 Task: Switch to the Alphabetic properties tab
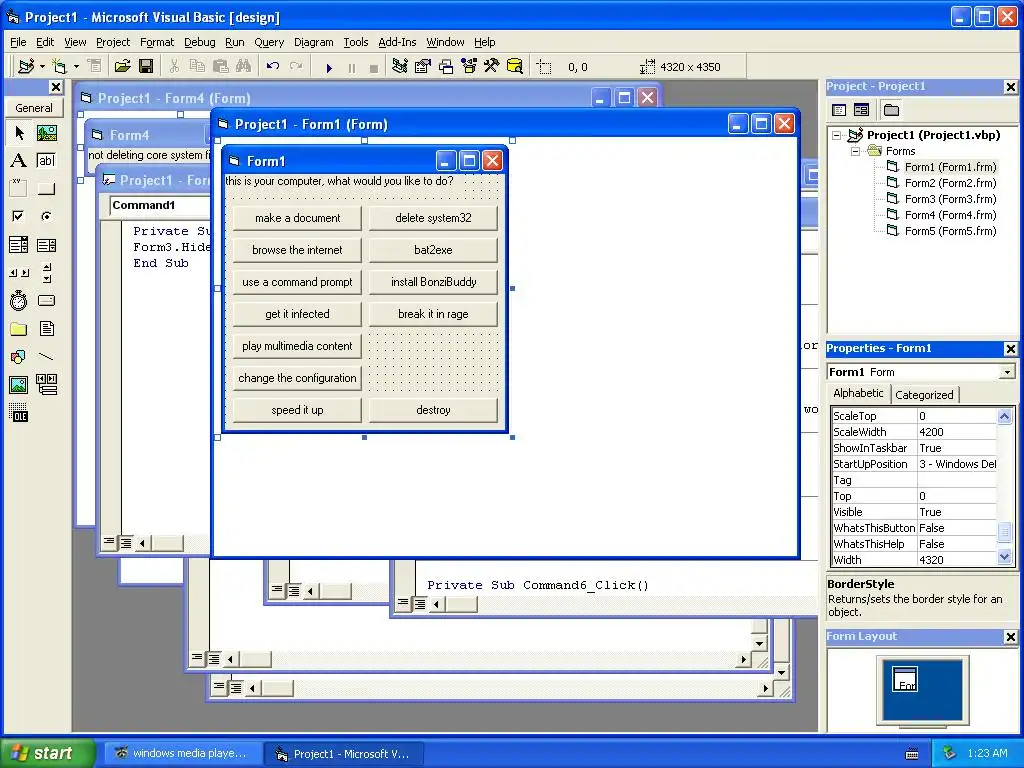[858, 393]
